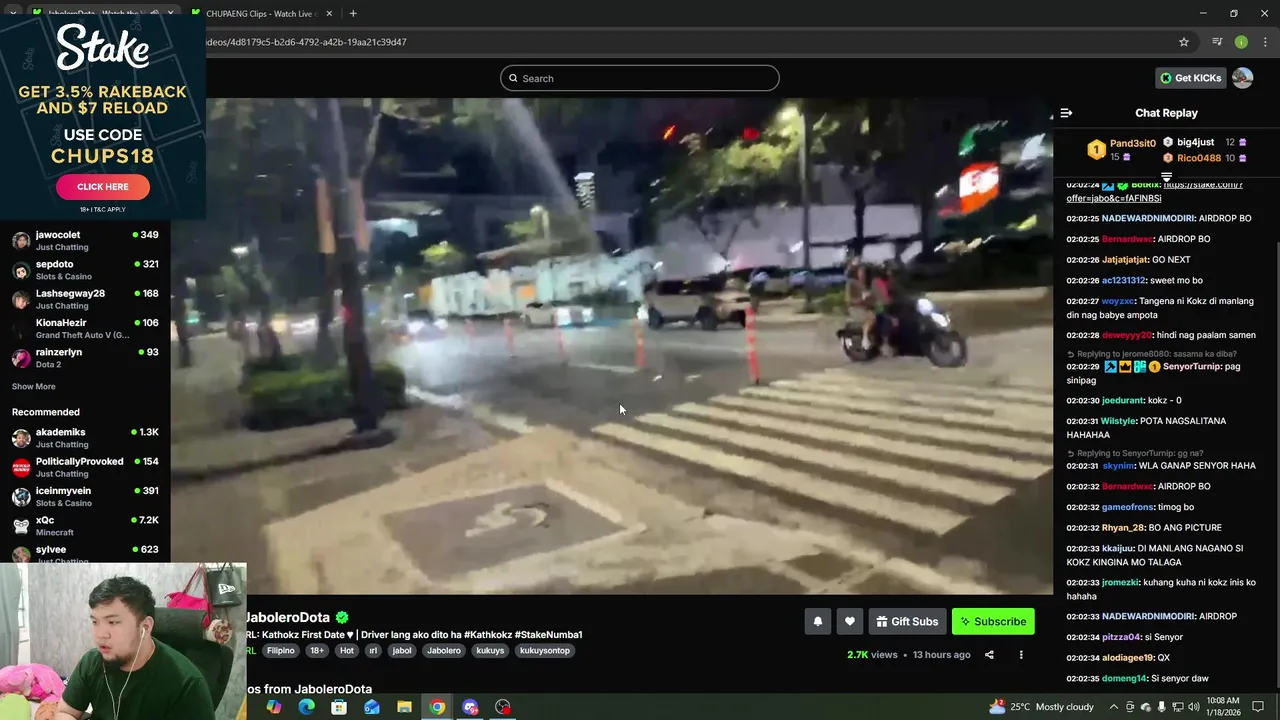Screen dimensions: 1280x720
Task: Collapse the Chat Replay panel icon
Action: pos(1066,113)
